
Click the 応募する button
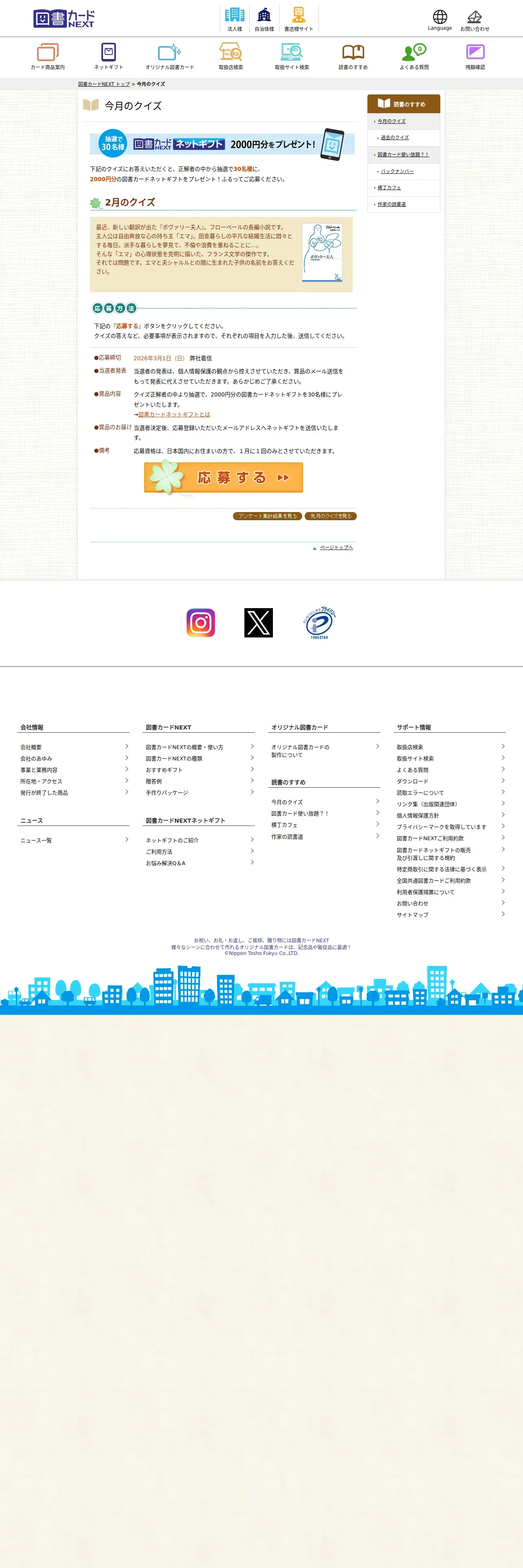[x=224, y=477]
